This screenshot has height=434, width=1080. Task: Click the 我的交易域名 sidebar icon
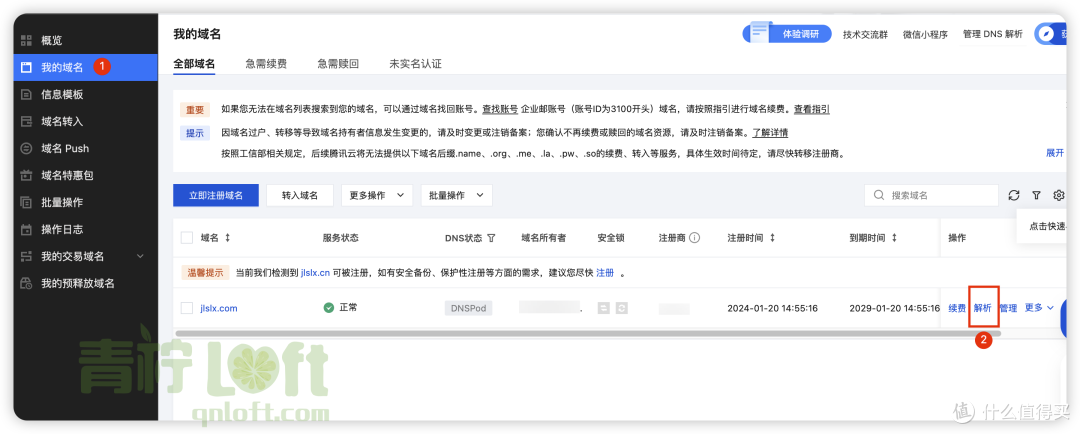26,256
